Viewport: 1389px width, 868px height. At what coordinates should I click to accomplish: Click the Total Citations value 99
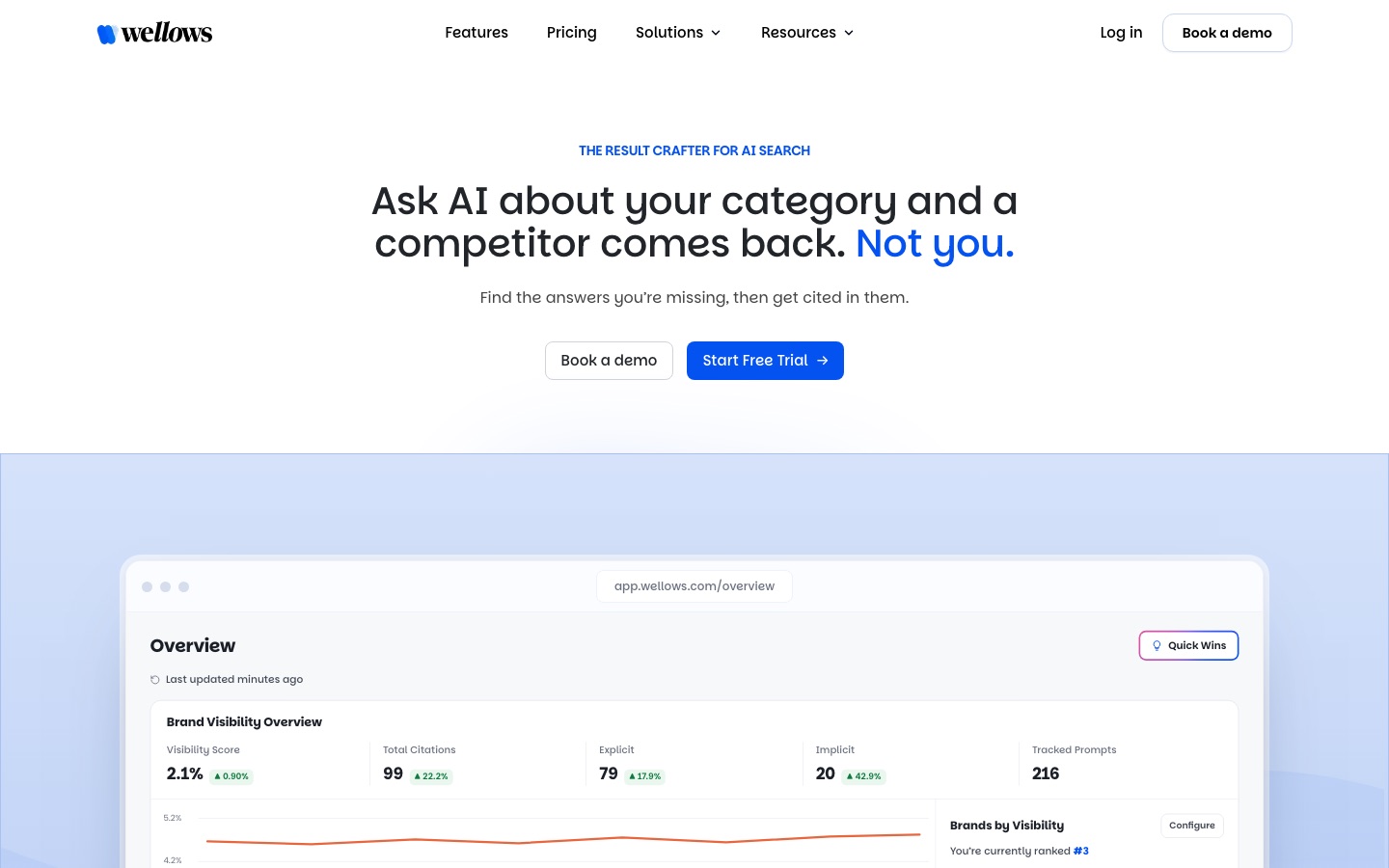[x=393, y=773]
